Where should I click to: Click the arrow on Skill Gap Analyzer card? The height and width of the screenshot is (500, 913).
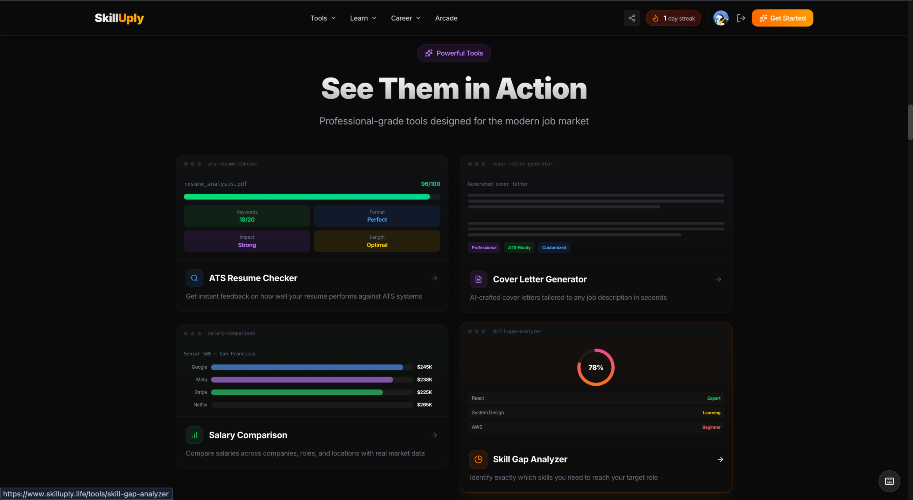pos(720,459)
